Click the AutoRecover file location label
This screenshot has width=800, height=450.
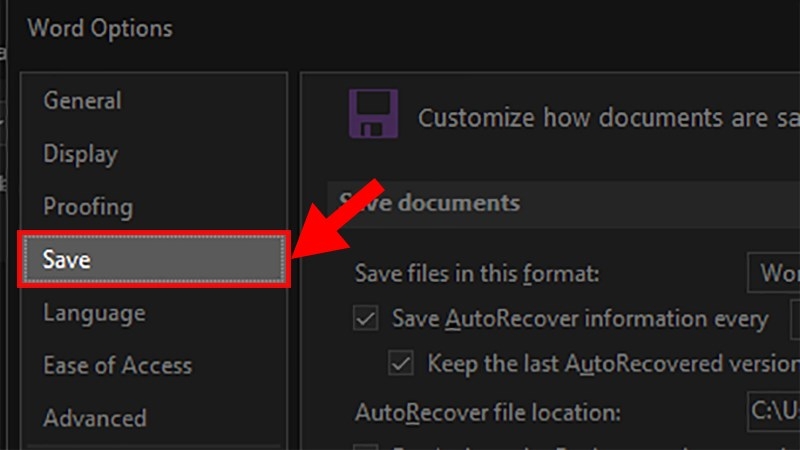488,411
